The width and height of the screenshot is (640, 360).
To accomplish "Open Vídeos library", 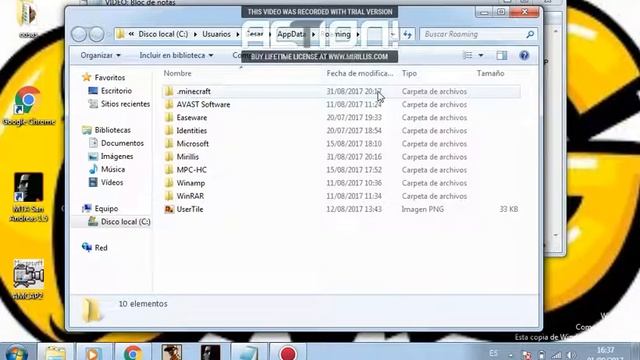I will 112,182.
